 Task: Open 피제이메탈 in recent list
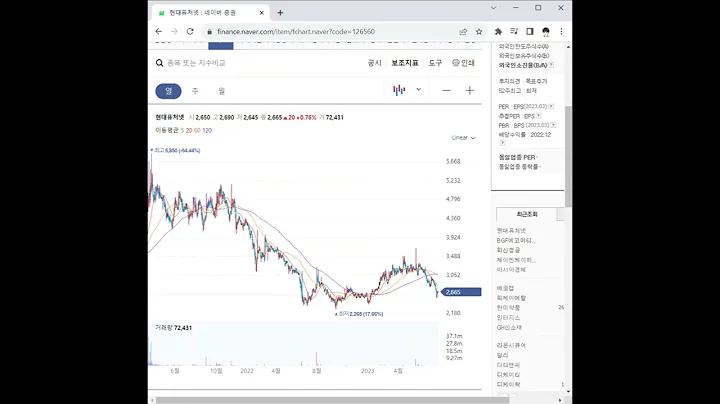click(511, 298)
